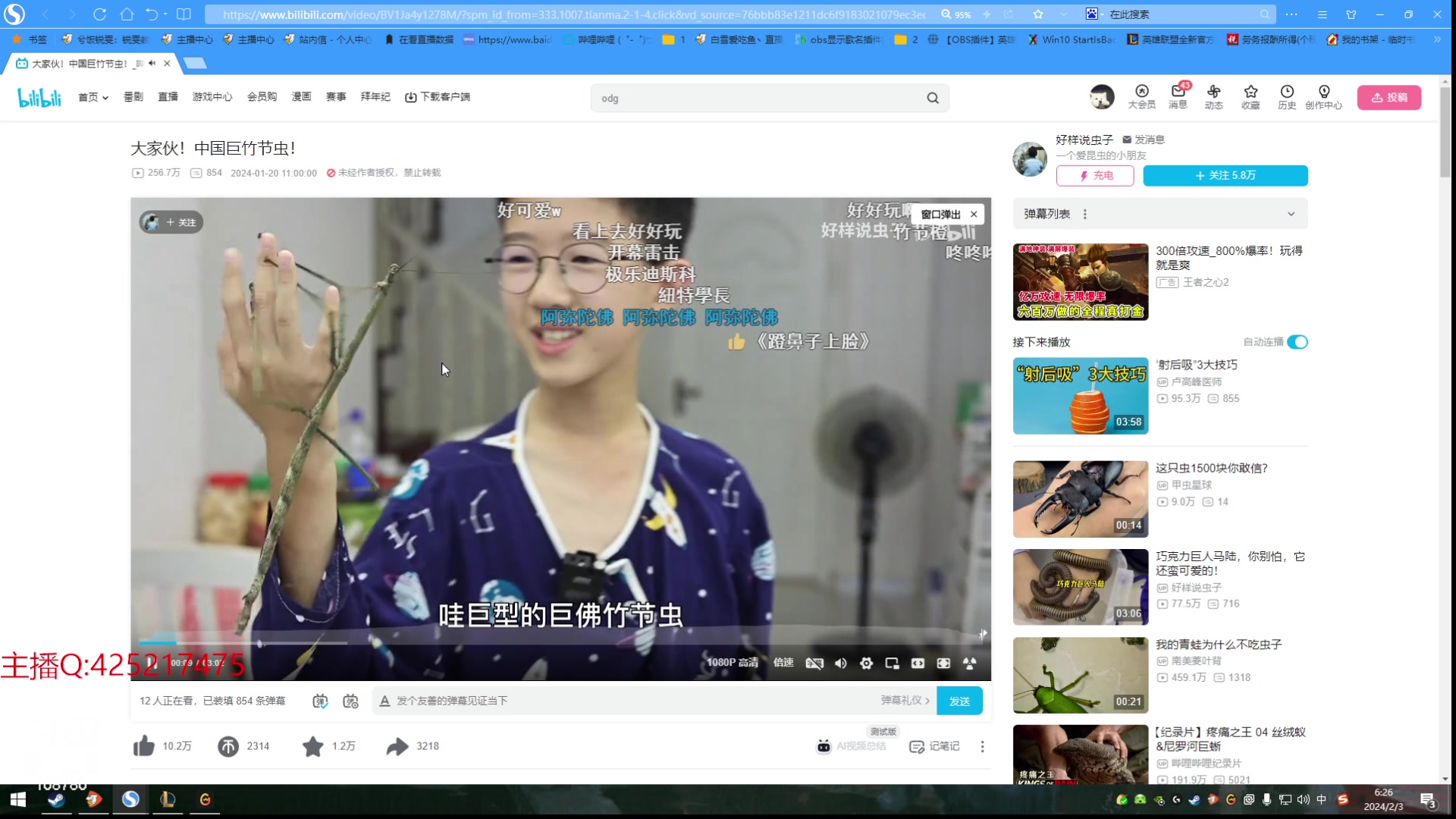1456x819 pixels.
Task: Follow the uploader with 关注 button
Action: pos(1225,175)
